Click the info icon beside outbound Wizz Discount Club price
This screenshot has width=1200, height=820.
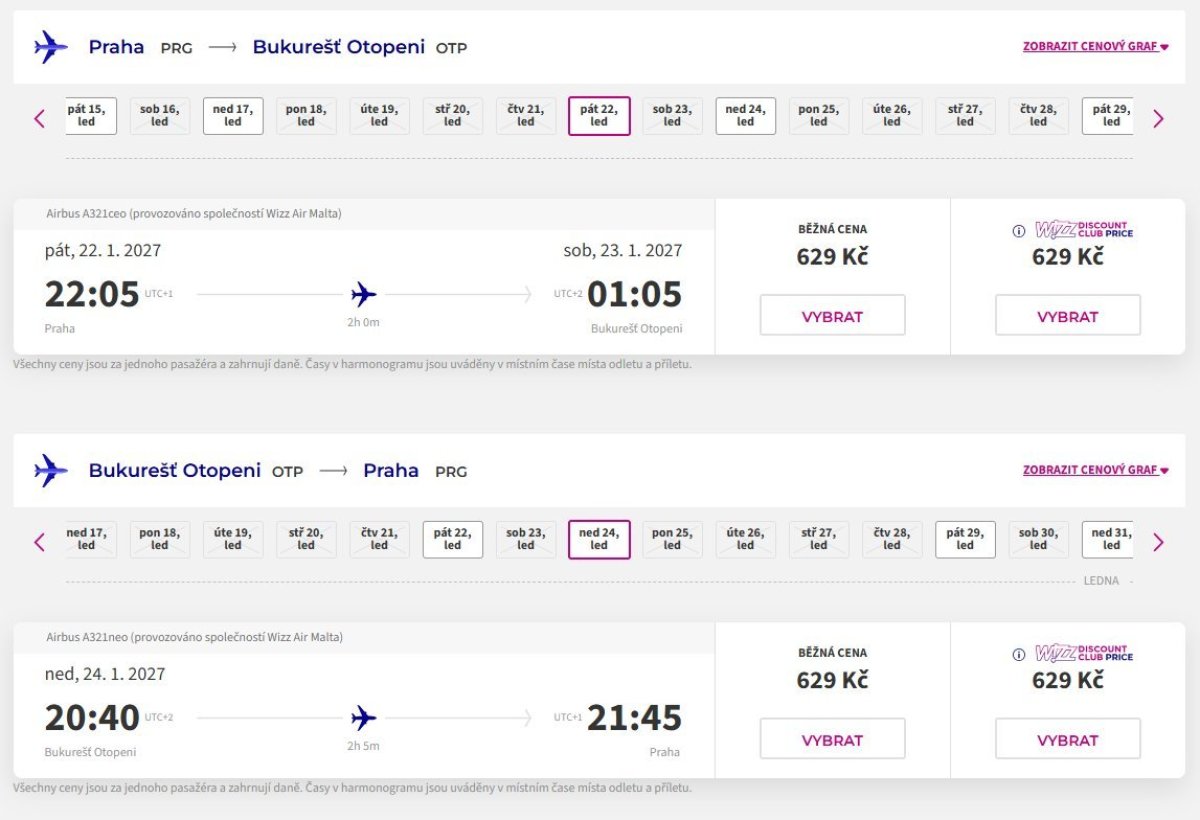(1019, 231)
